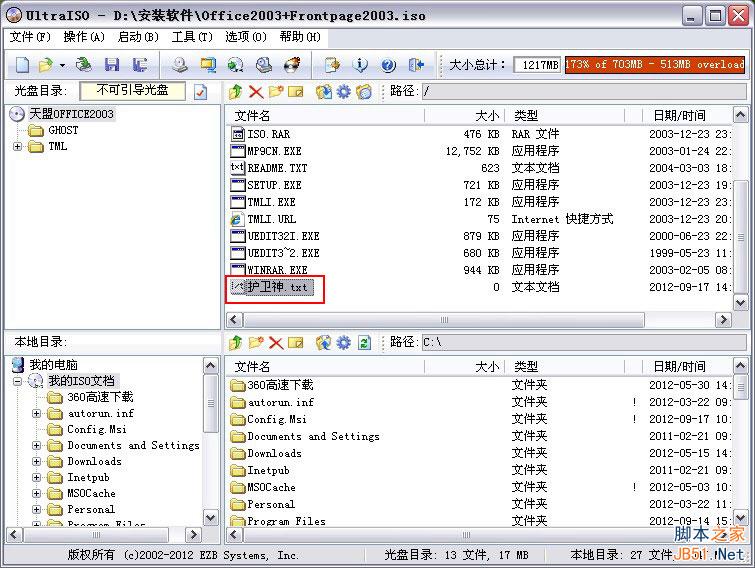This screenshot has height=568, width=755.
Task: Open the dropdown arrow beside Open icon
Action: click(62, 65)
